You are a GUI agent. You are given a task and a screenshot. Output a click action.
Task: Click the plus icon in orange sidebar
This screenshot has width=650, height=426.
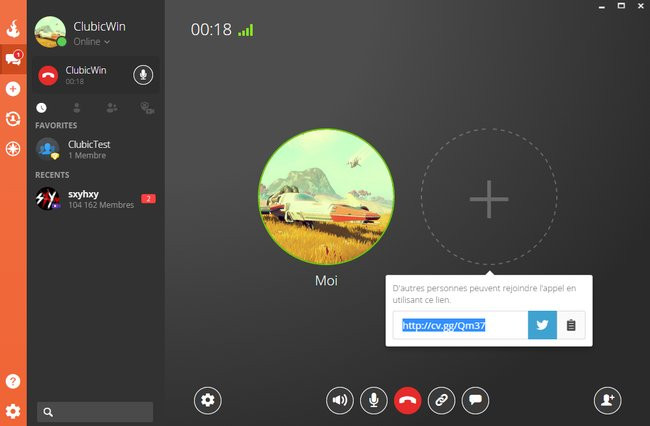pos(13,89)
